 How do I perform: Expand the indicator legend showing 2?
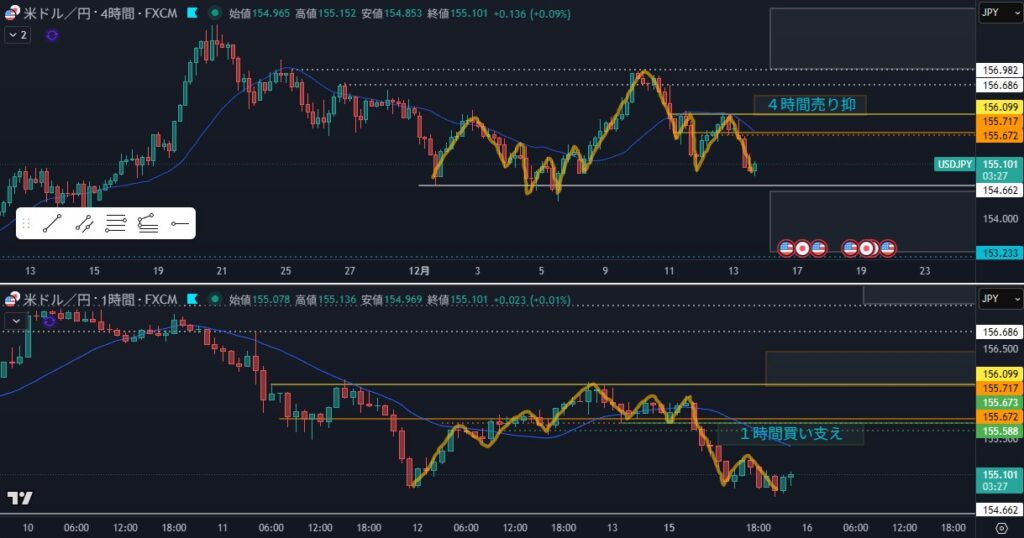pyautogui.click(x=18, y=35)
